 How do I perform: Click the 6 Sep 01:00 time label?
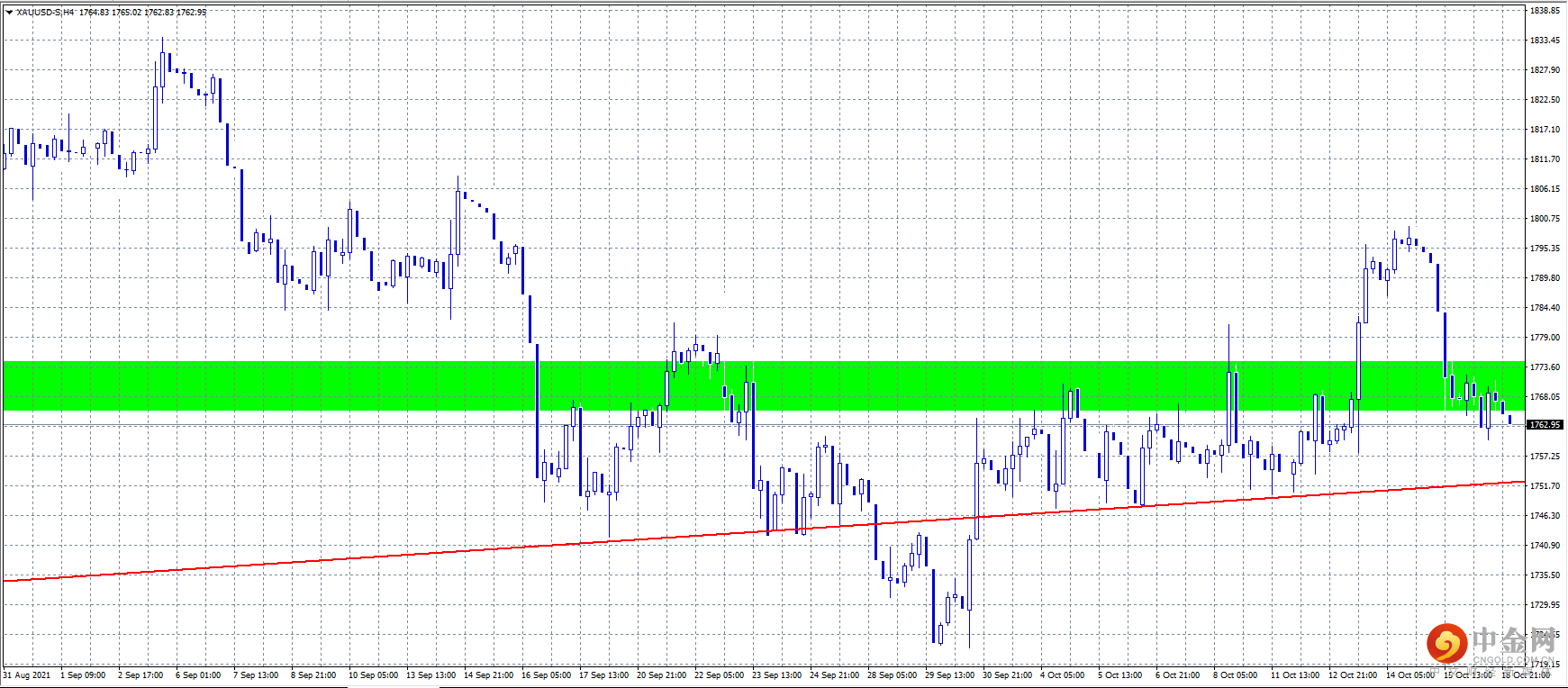pos(198,675)
